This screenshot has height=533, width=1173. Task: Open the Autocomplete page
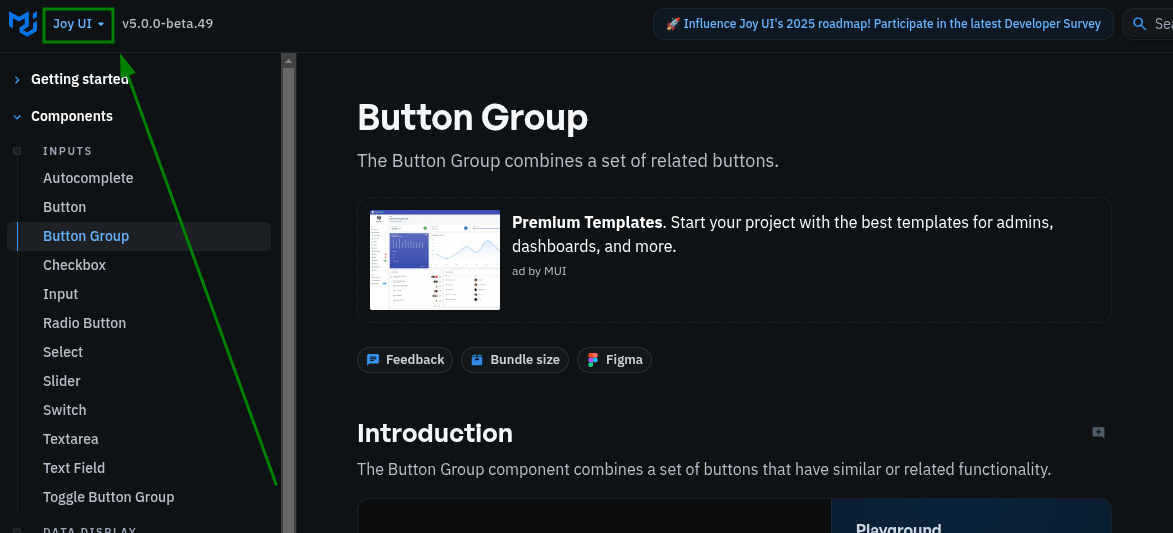[88, 178]
